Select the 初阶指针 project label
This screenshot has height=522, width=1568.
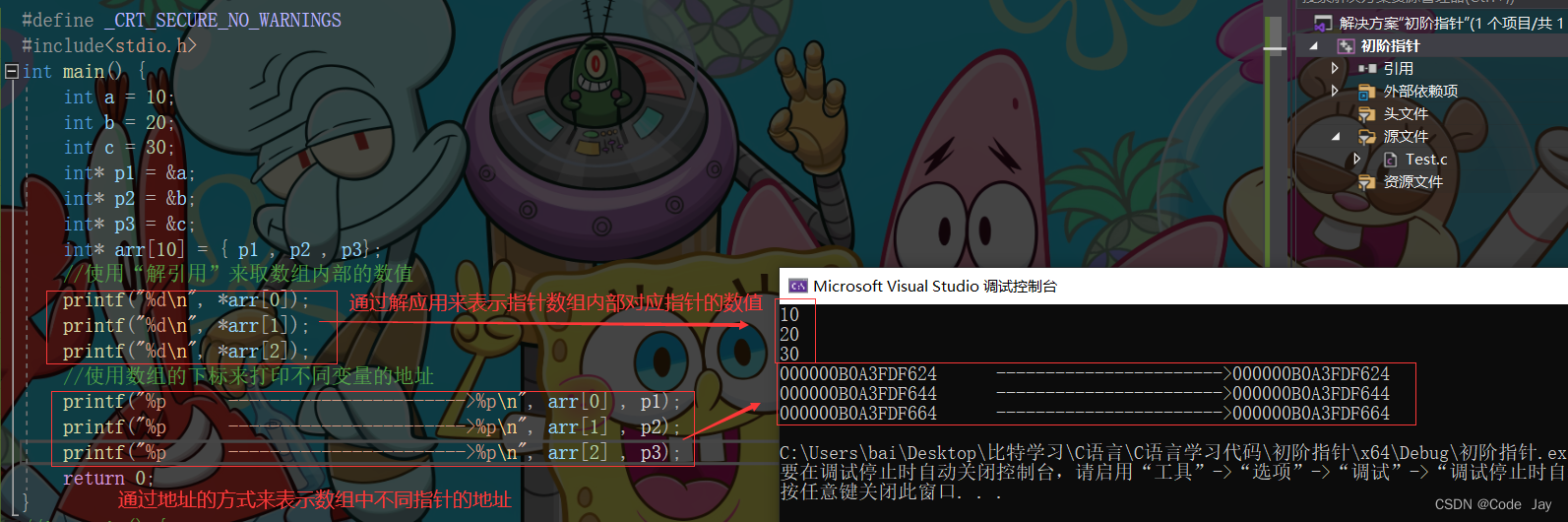[1390, 46]
